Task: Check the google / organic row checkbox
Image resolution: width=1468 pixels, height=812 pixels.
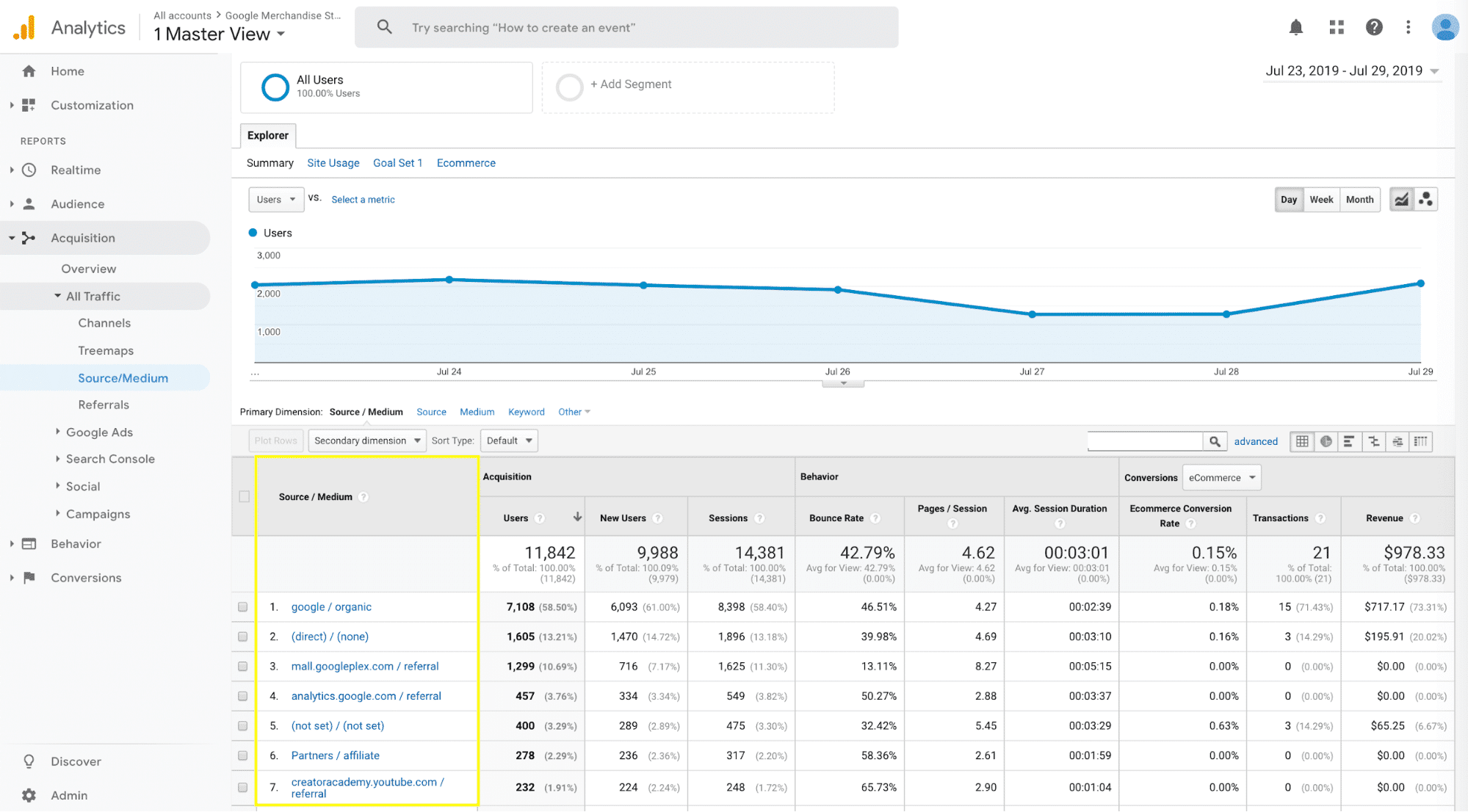Action: tap(242, 607)
